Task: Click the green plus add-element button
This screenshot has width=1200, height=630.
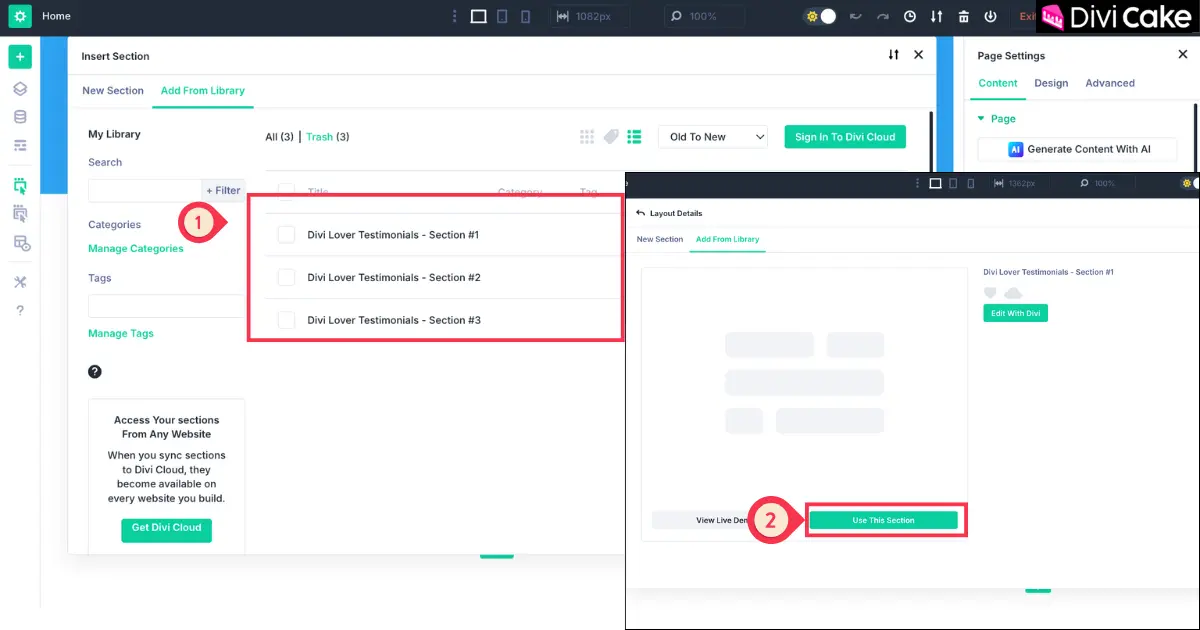Action: coord(20,57)
